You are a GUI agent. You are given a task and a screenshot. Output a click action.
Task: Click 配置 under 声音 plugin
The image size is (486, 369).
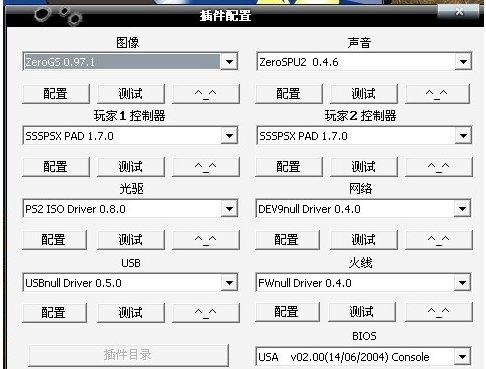pyautogui.click(x=289, y=94)
